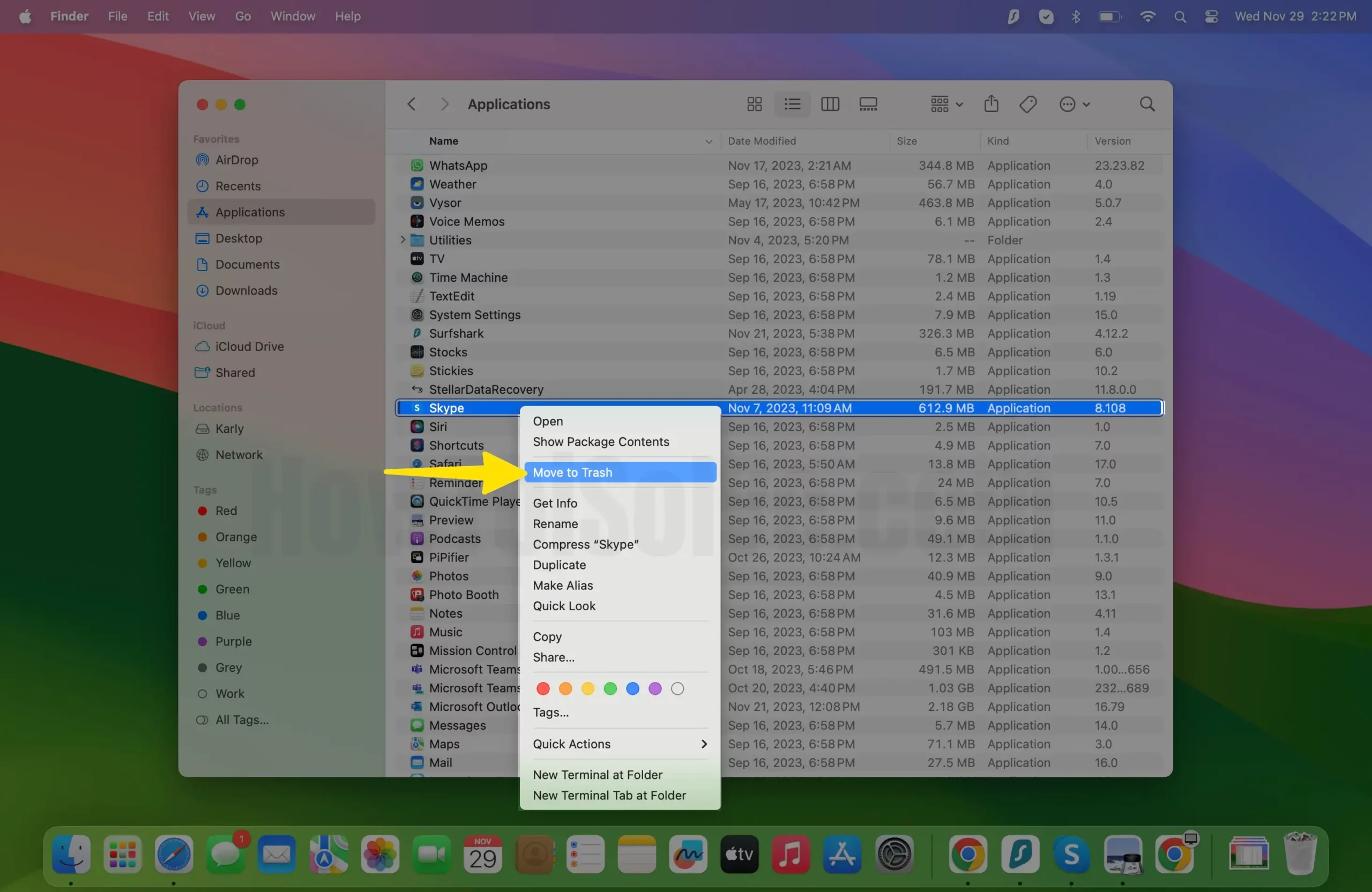The height and width of the screenshot is (892, 1372).
Task: Click the Share toolbar icon
Action: coord(991,104)
